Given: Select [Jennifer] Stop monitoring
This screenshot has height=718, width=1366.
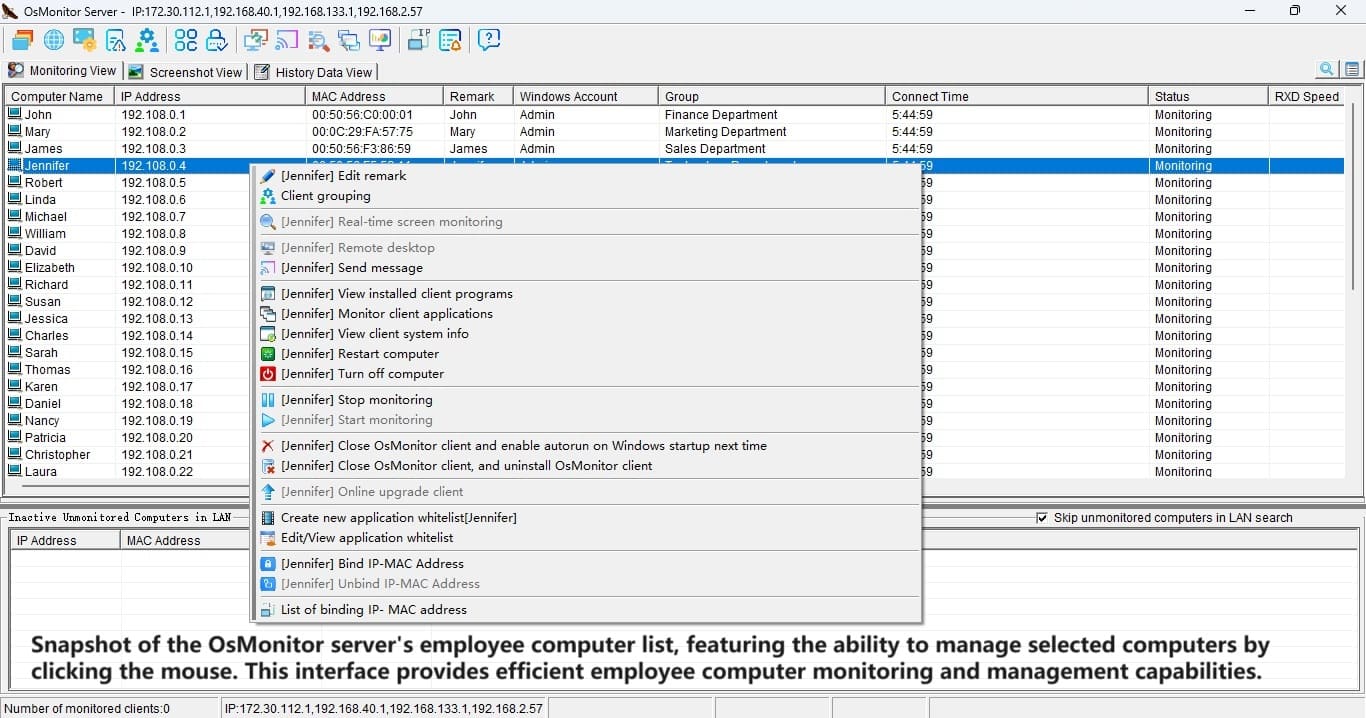Looking at the screenshot, I should [x=586, y=400].
